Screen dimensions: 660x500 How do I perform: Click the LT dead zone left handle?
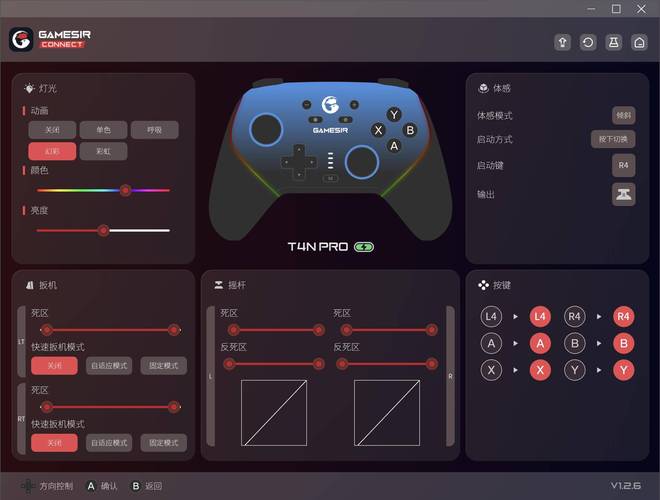(47, 330)
